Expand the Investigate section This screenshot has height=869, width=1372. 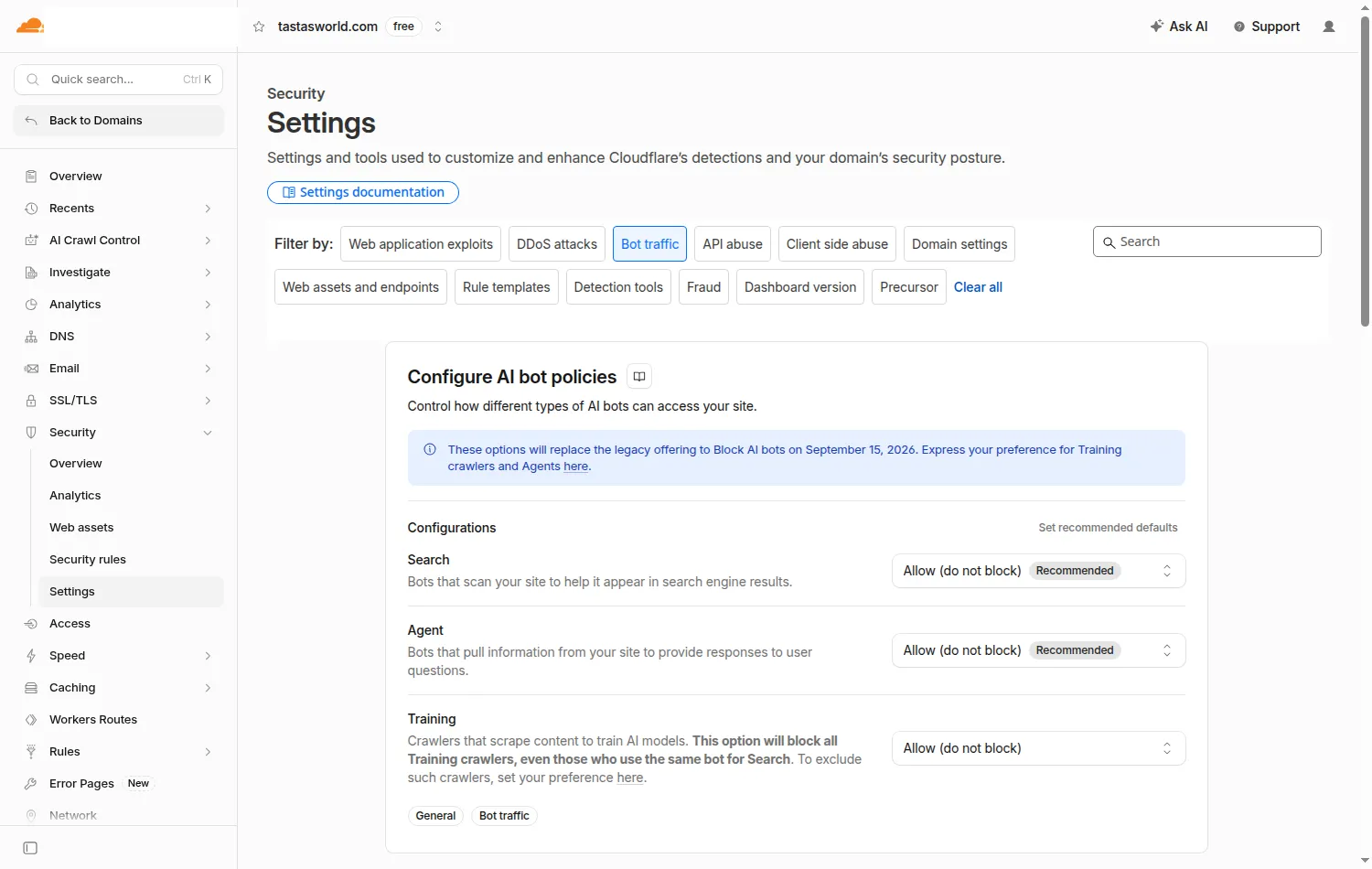[208, 273]
